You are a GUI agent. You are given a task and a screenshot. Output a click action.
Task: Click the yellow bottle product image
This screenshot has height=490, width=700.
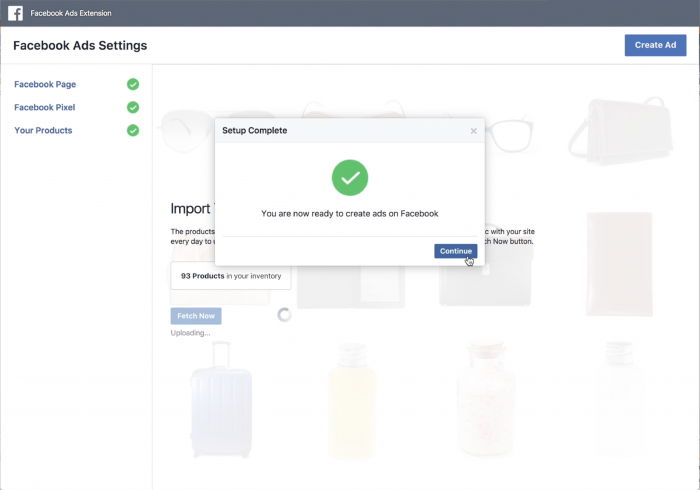[352, 401]
